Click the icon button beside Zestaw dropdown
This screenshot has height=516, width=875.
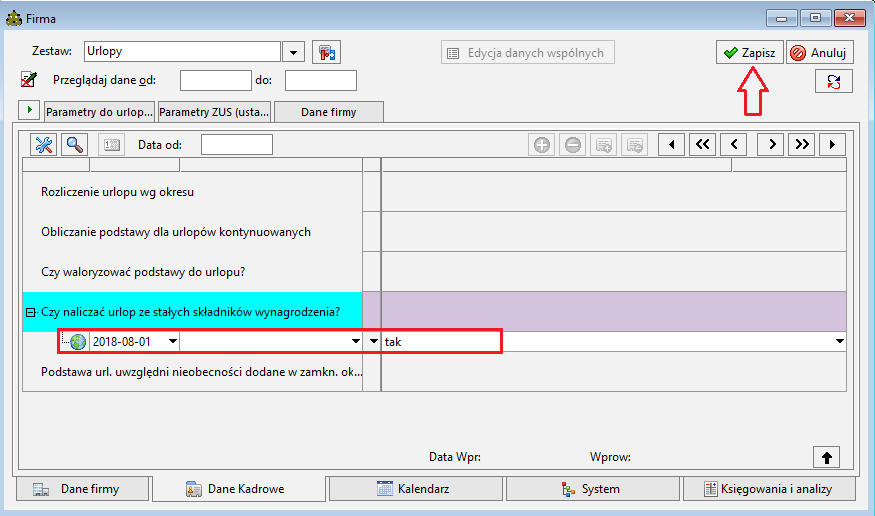point(326,52)
